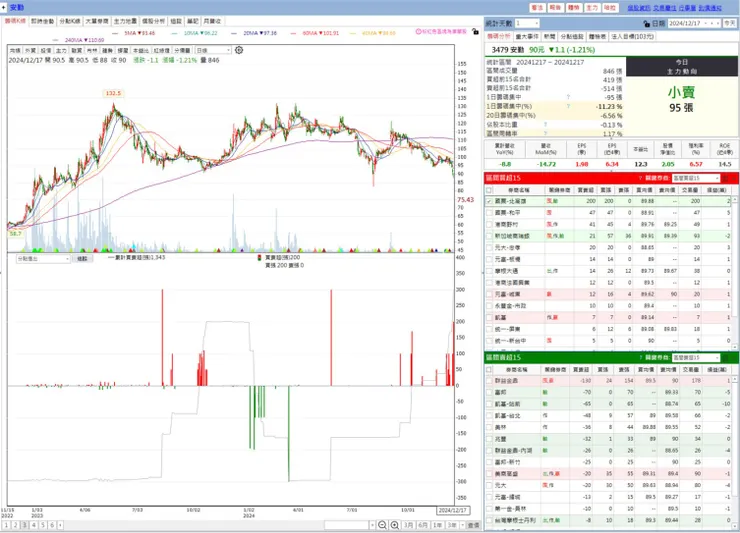The image size is (740, 533).
Task: Check the 摩根大通 row checkbox
Action: [489, 271]
